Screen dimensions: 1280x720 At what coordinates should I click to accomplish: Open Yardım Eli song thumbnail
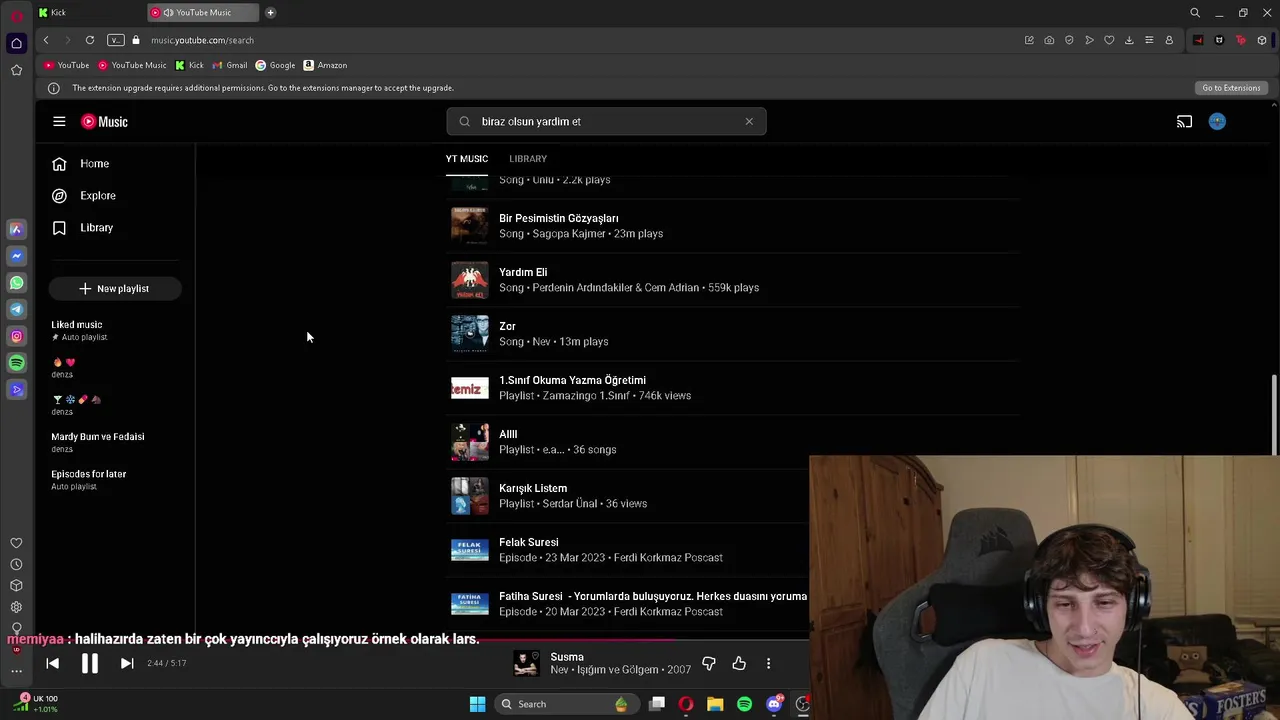tap(469, 280)
